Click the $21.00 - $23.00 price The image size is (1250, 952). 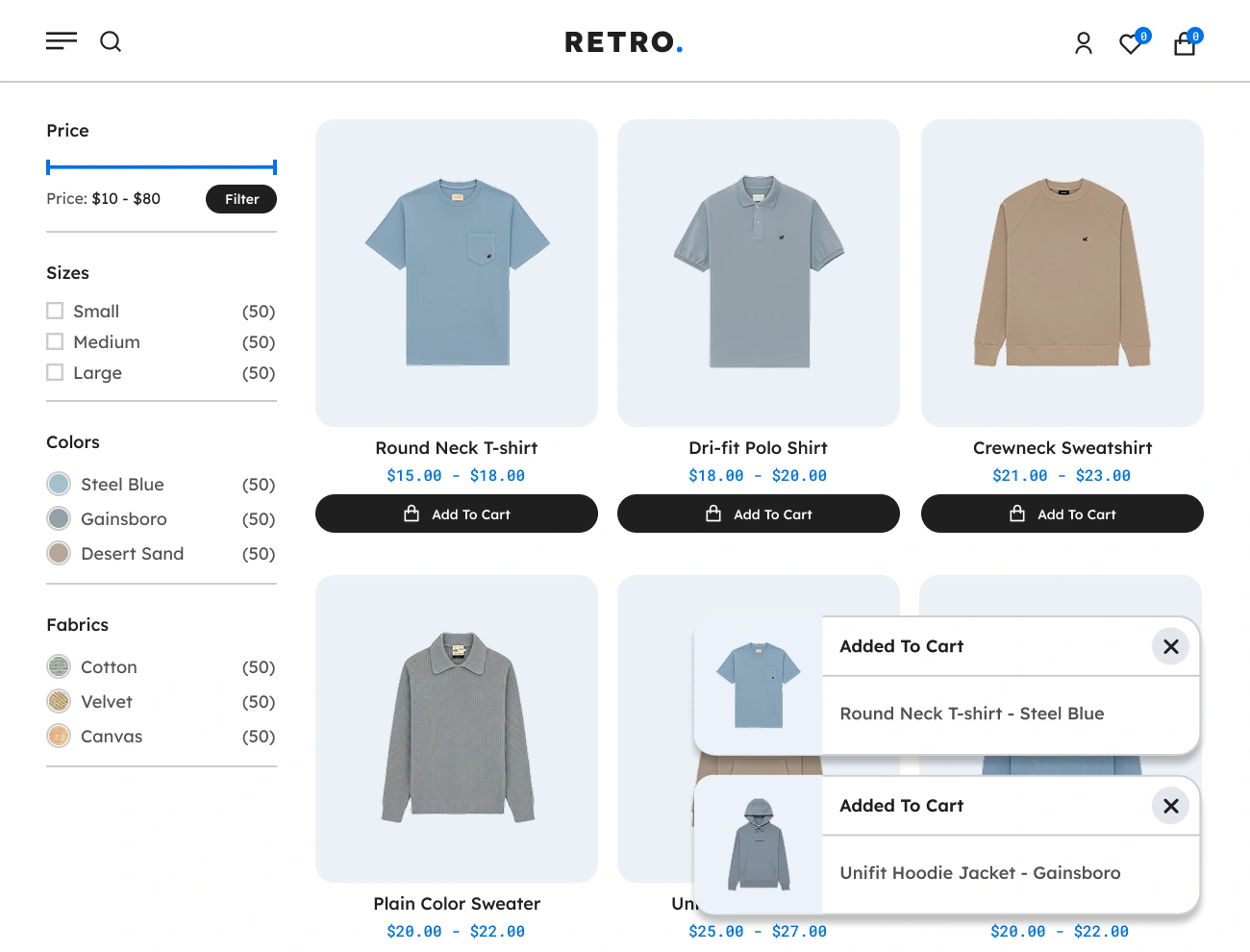tap(1062, 476)
